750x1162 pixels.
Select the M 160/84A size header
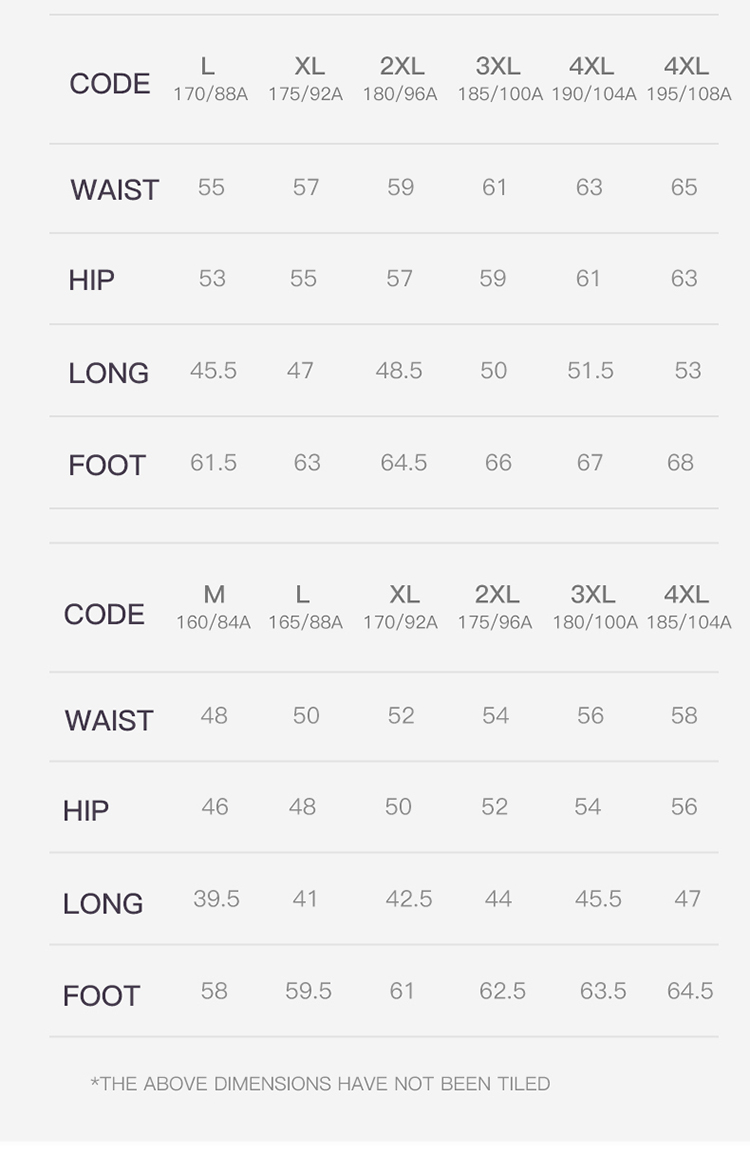[213, 607]
